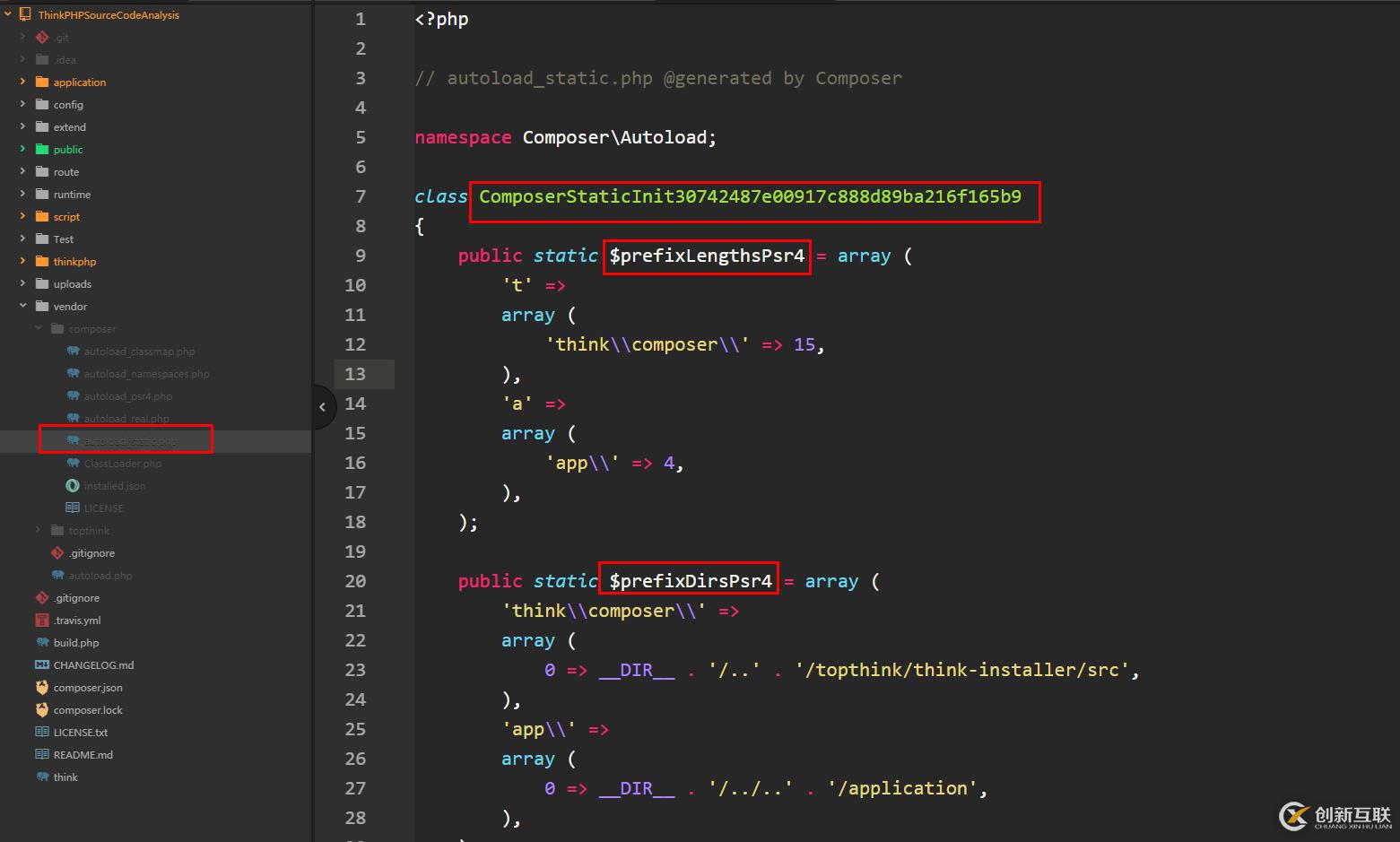
Task: Collapse the vendor folder chevron
Action: tap(22, 307)
